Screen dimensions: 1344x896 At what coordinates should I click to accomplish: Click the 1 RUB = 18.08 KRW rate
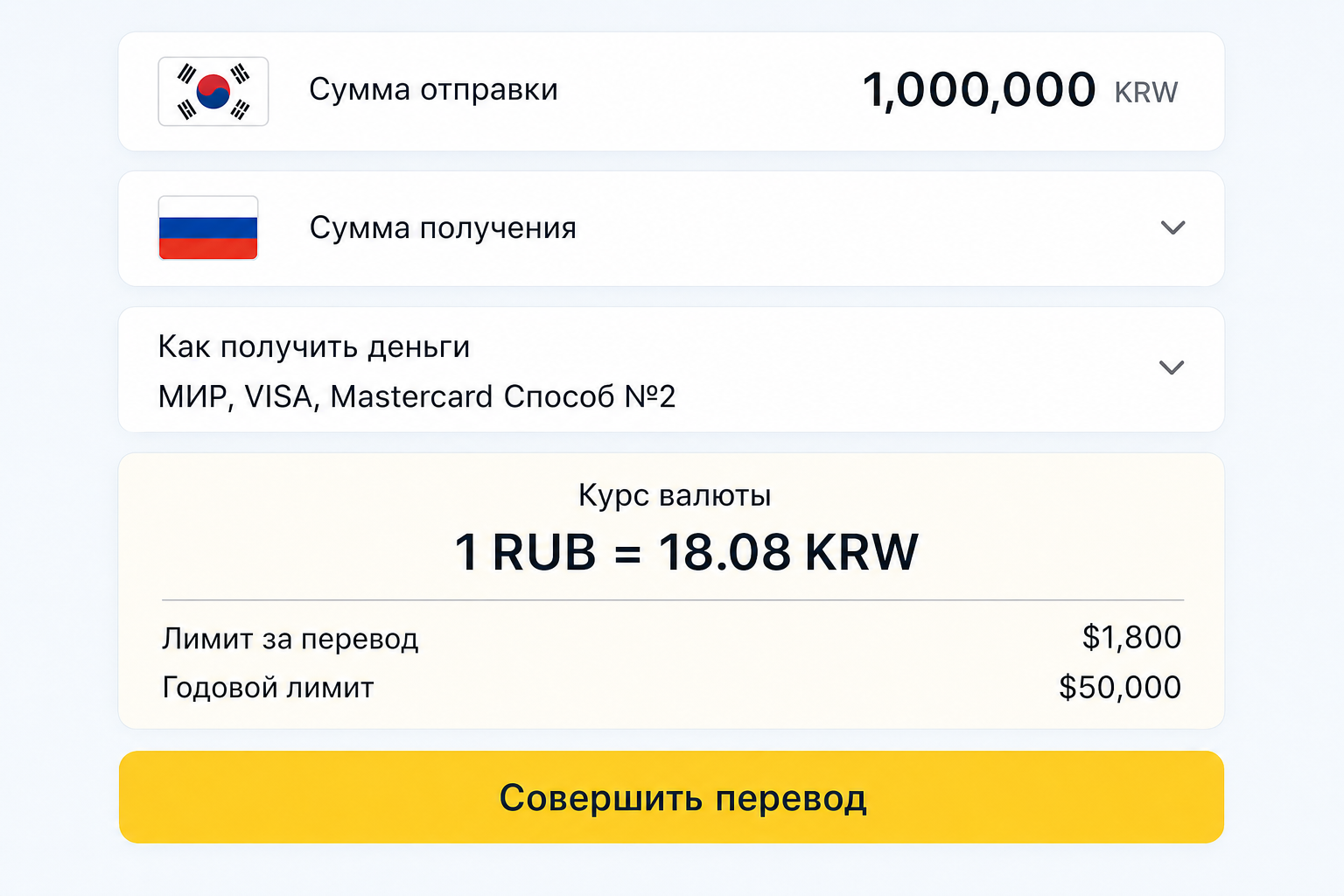686,552
